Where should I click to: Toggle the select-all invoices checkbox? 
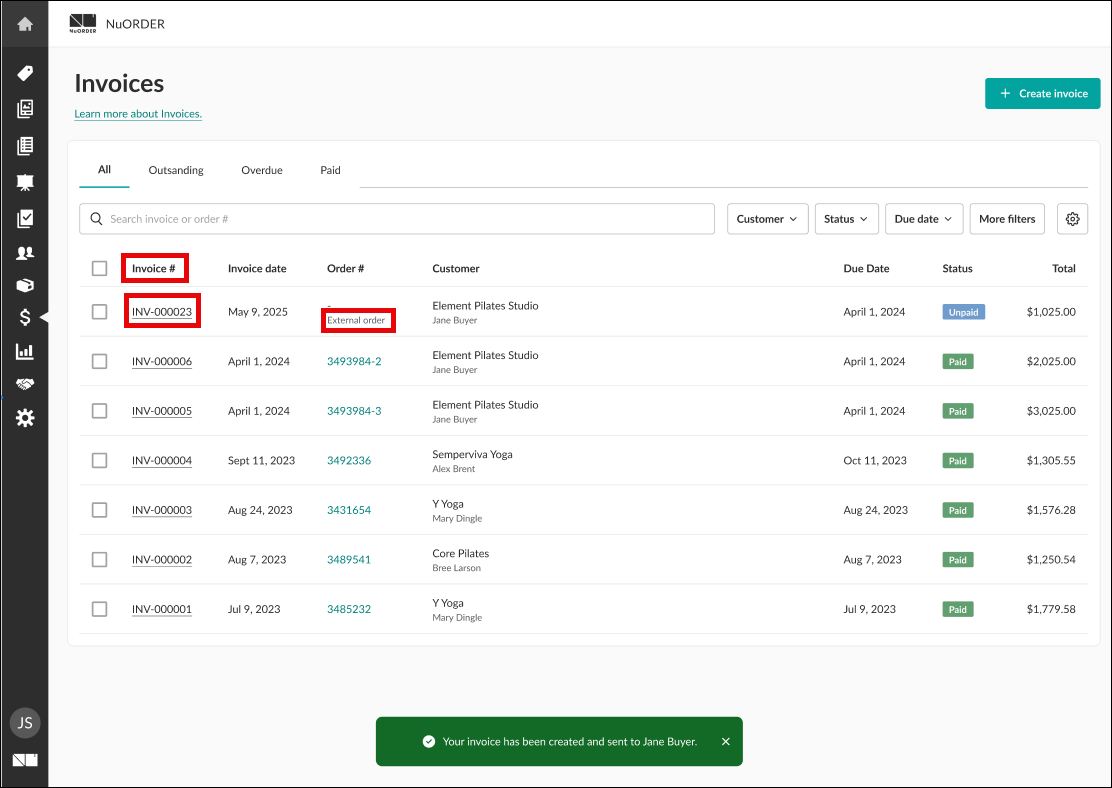99,268
